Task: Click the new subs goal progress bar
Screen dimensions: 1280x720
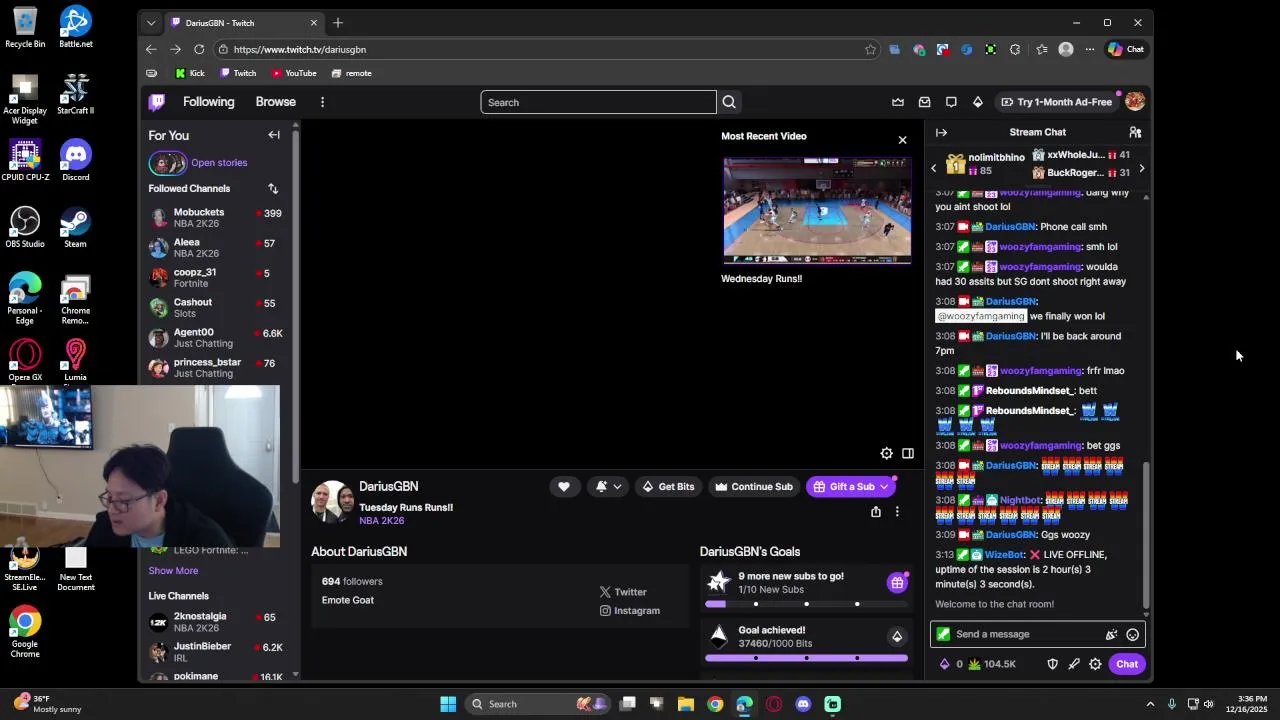Action: (x=806, y=604)
